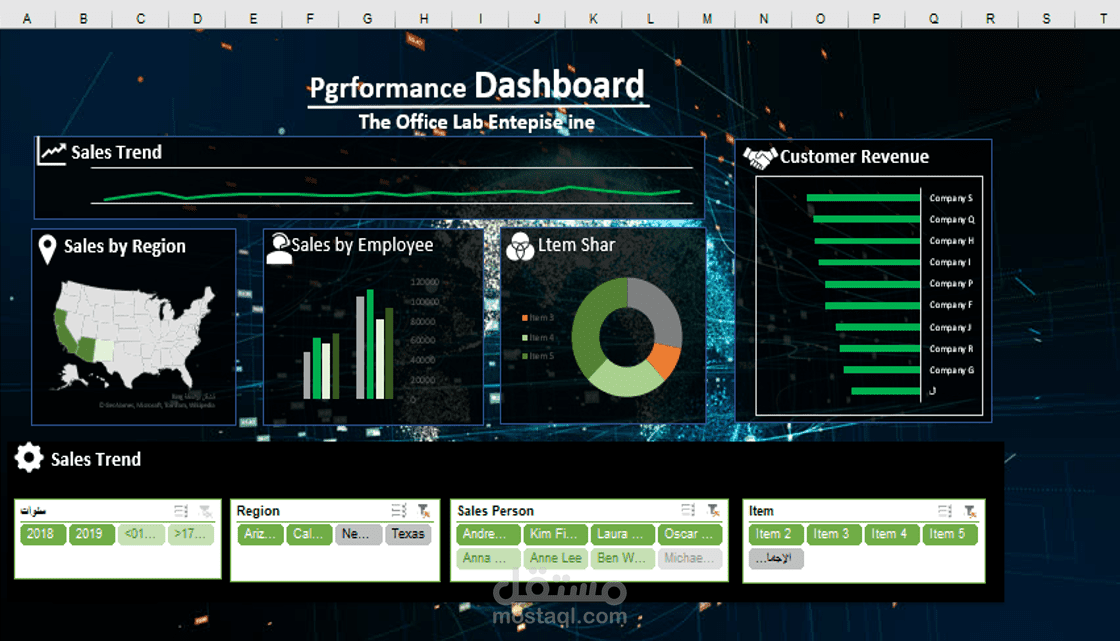Clear filter on the Item slicer

click(970, 511)
